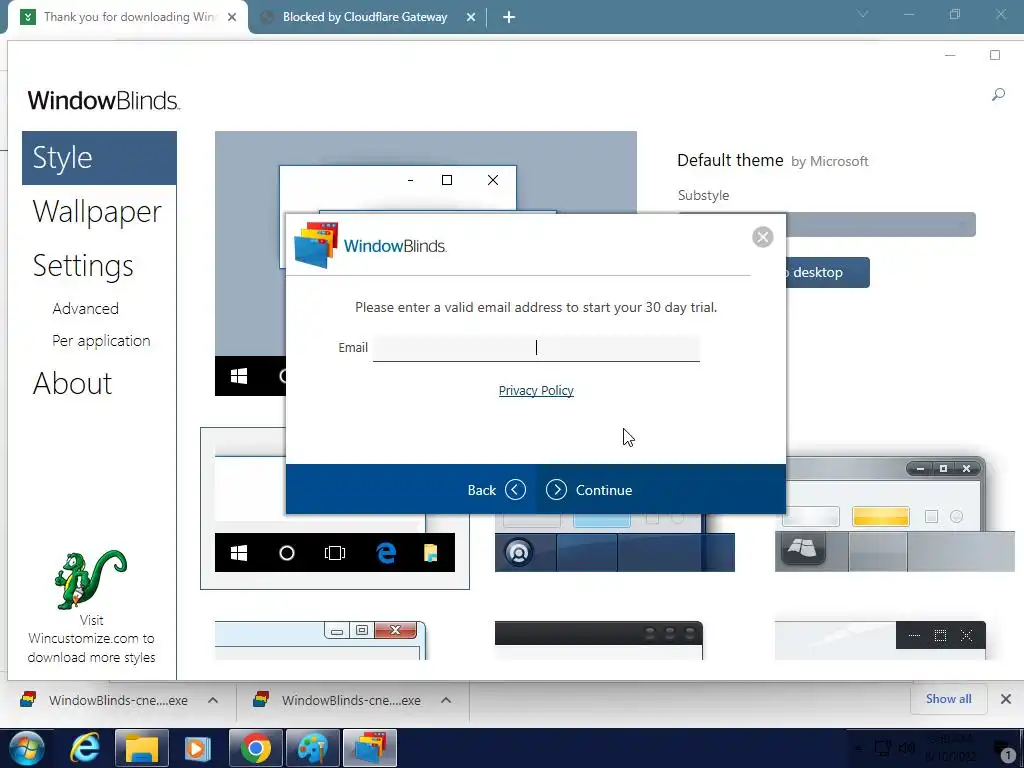Open the Windows Start menu
Screen dimensions: 1024x768
pyautogui.click(x=27, y=748)
